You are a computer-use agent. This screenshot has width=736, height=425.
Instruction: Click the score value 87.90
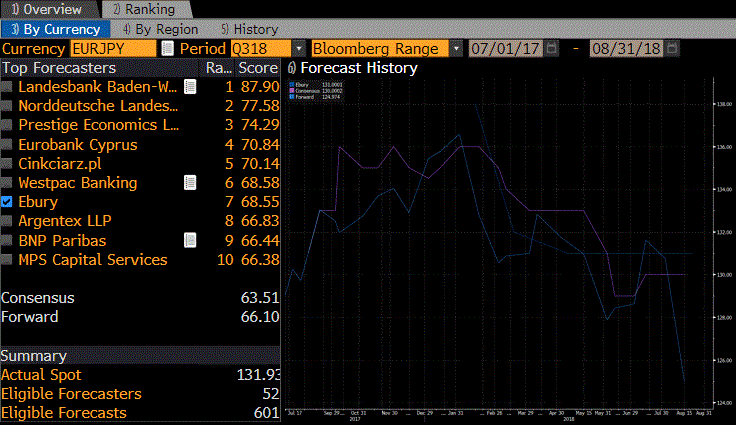[260, 87]
